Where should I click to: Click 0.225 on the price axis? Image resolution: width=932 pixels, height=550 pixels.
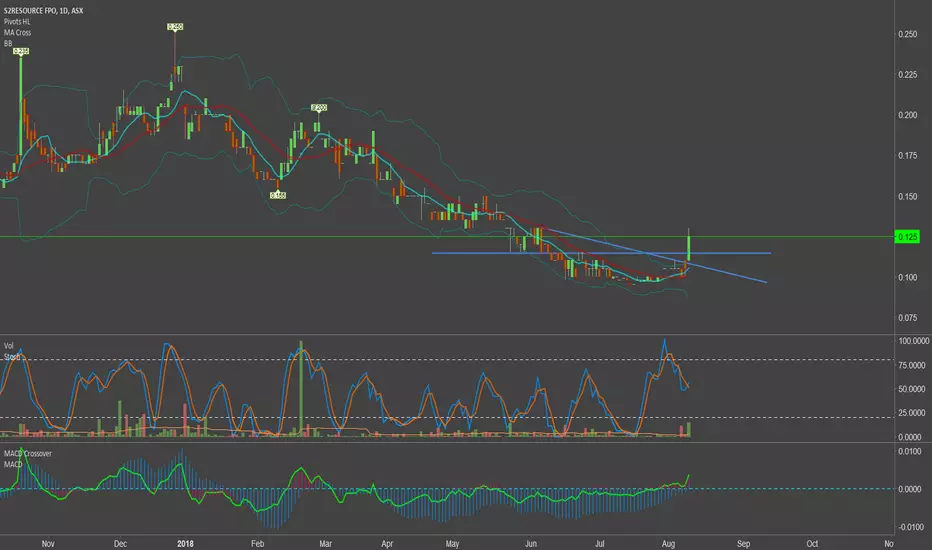point(907,74)
